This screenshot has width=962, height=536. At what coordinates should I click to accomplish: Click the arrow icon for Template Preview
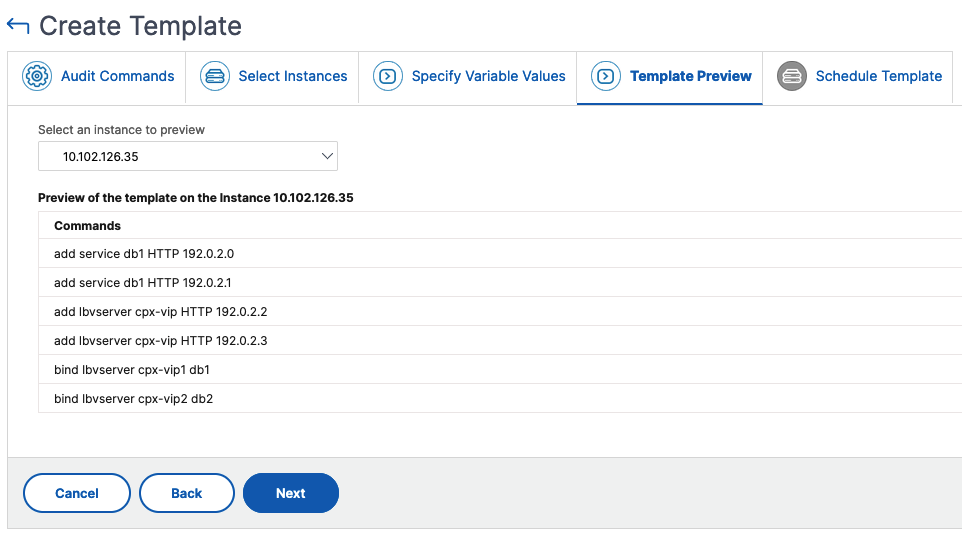click(x=606, y=76)
